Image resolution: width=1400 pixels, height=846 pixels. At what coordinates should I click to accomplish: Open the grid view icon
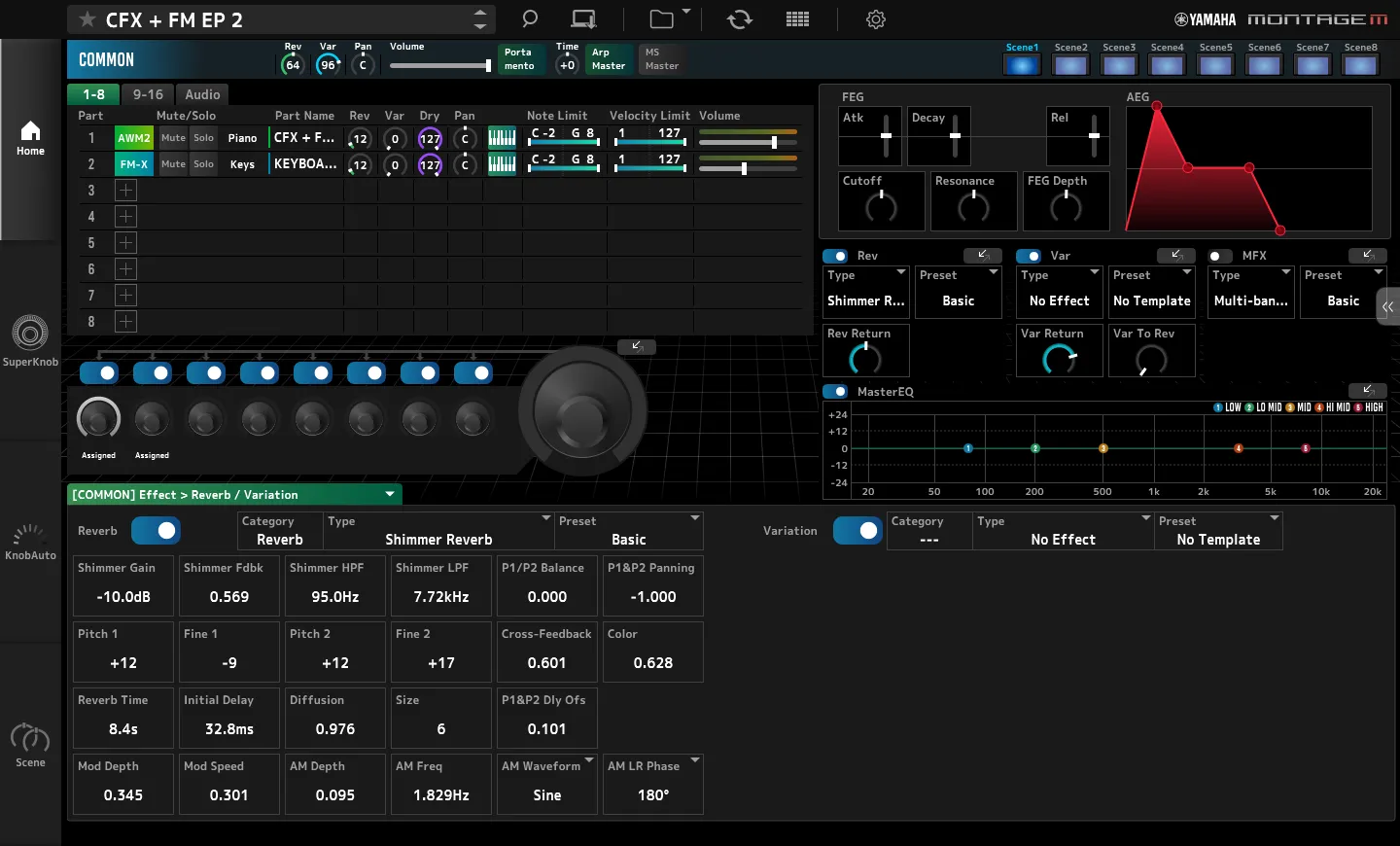tap(798, 19)
